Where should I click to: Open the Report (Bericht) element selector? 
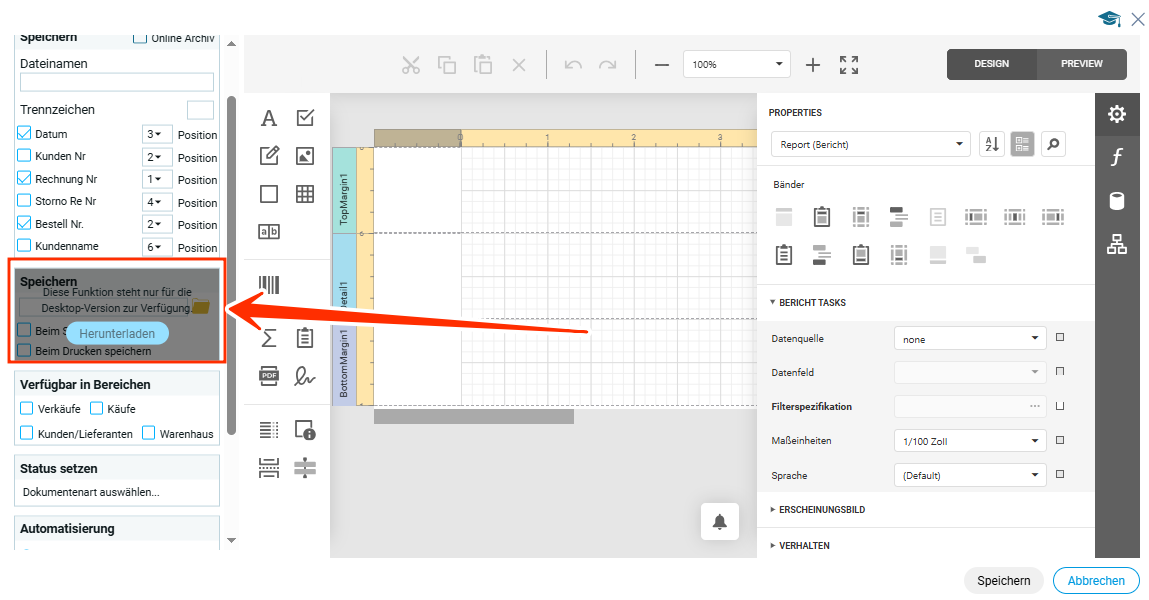click(x=870, y=144)
